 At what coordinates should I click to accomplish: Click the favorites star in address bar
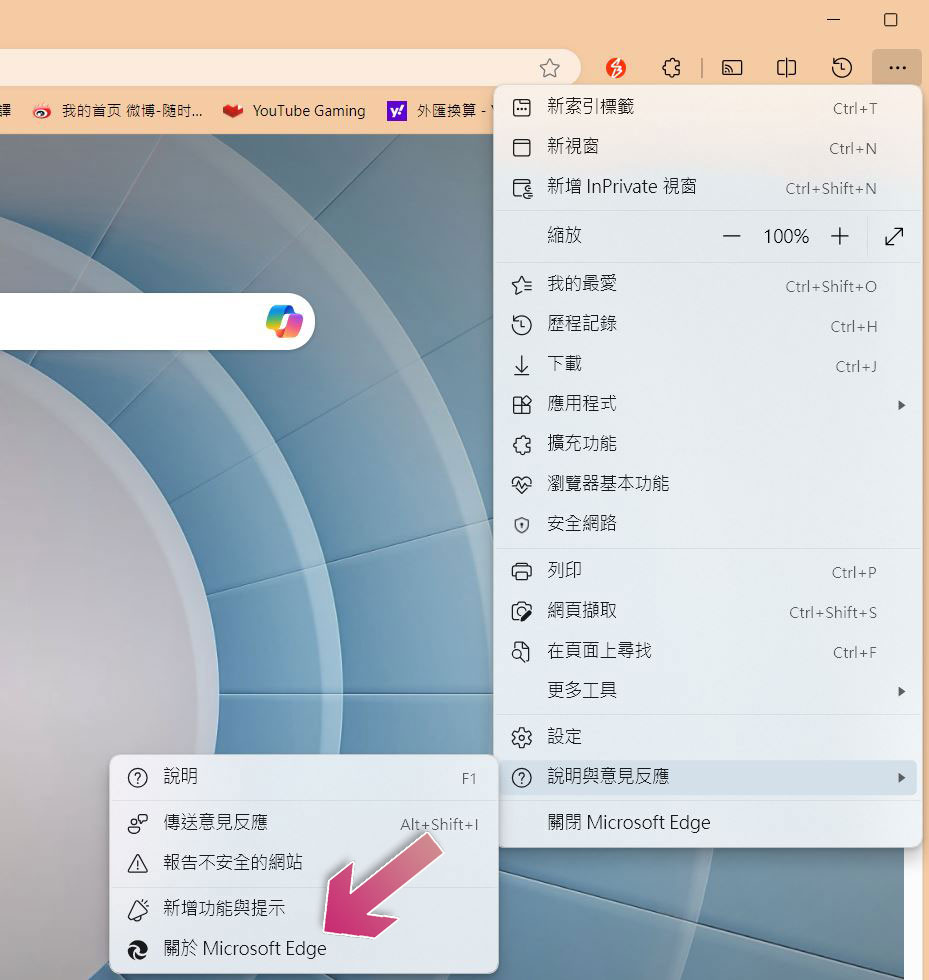pyautogui.click(x=549, y=68)
